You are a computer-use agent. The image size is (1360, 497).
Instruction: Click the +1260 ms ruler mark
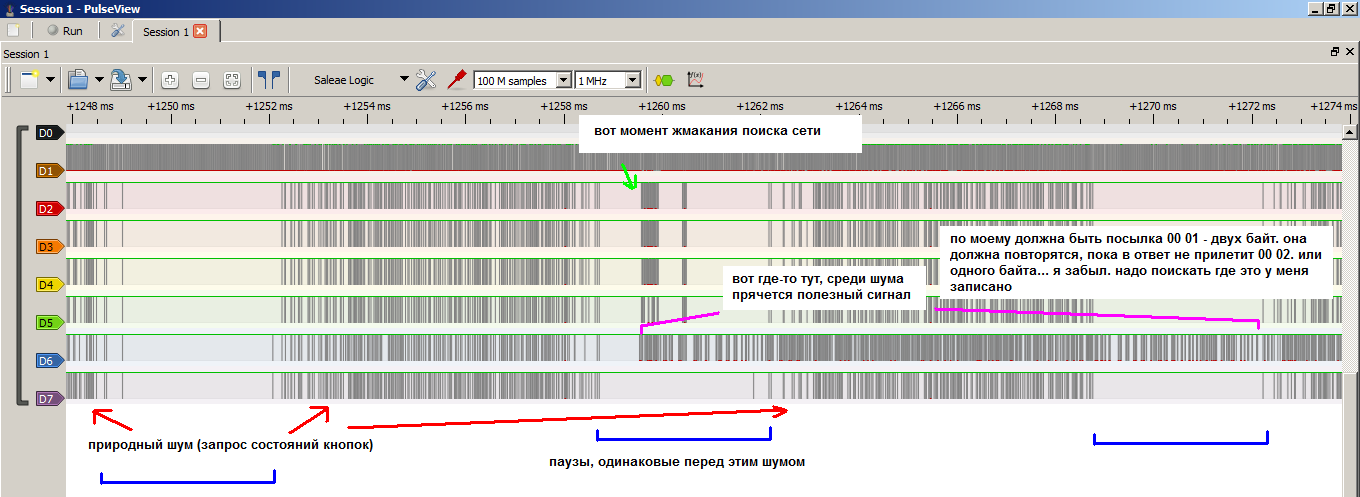coord(661,105)
